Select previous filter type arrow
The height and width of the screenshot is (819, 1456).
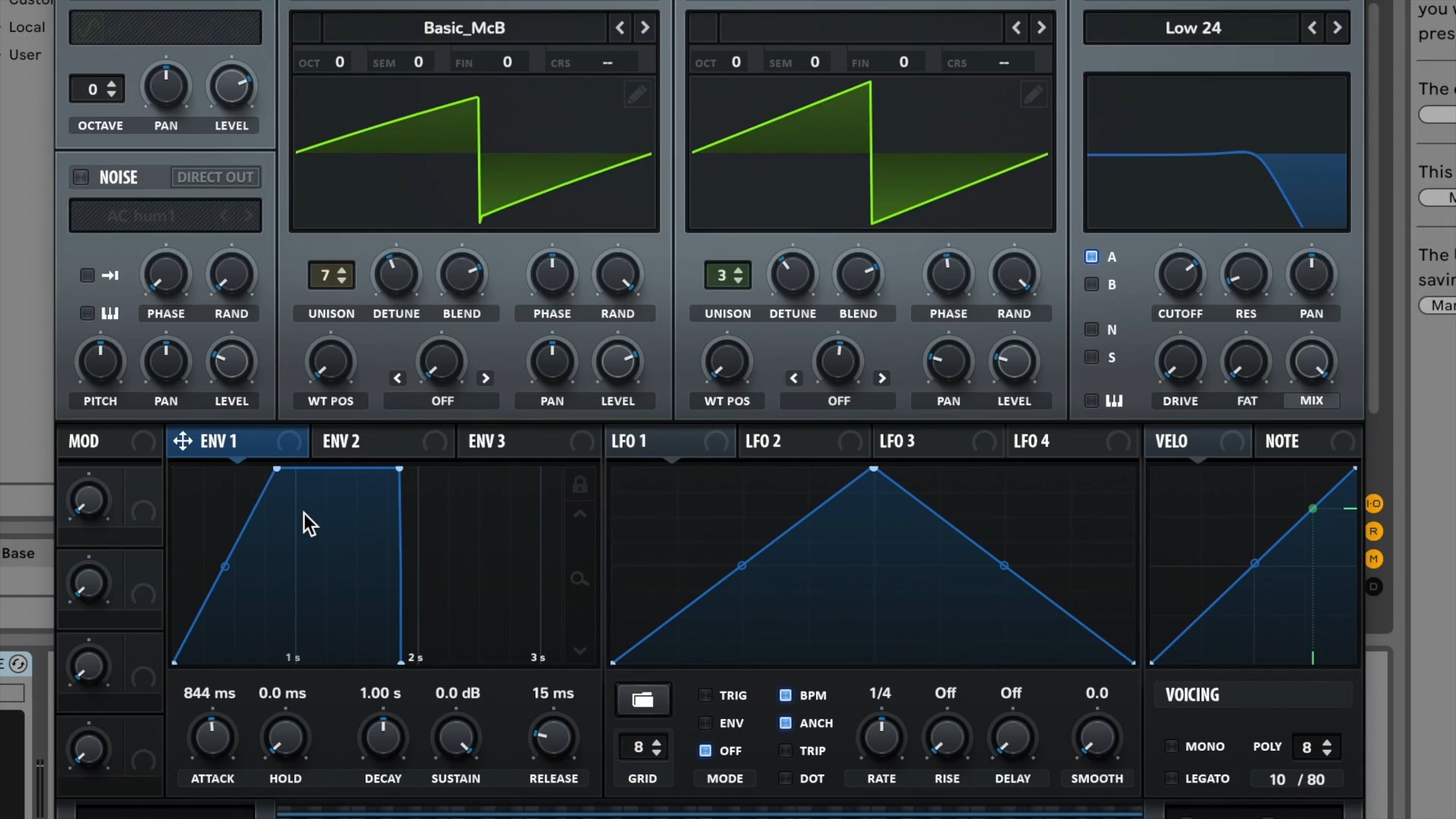[x=1312, y=28]
